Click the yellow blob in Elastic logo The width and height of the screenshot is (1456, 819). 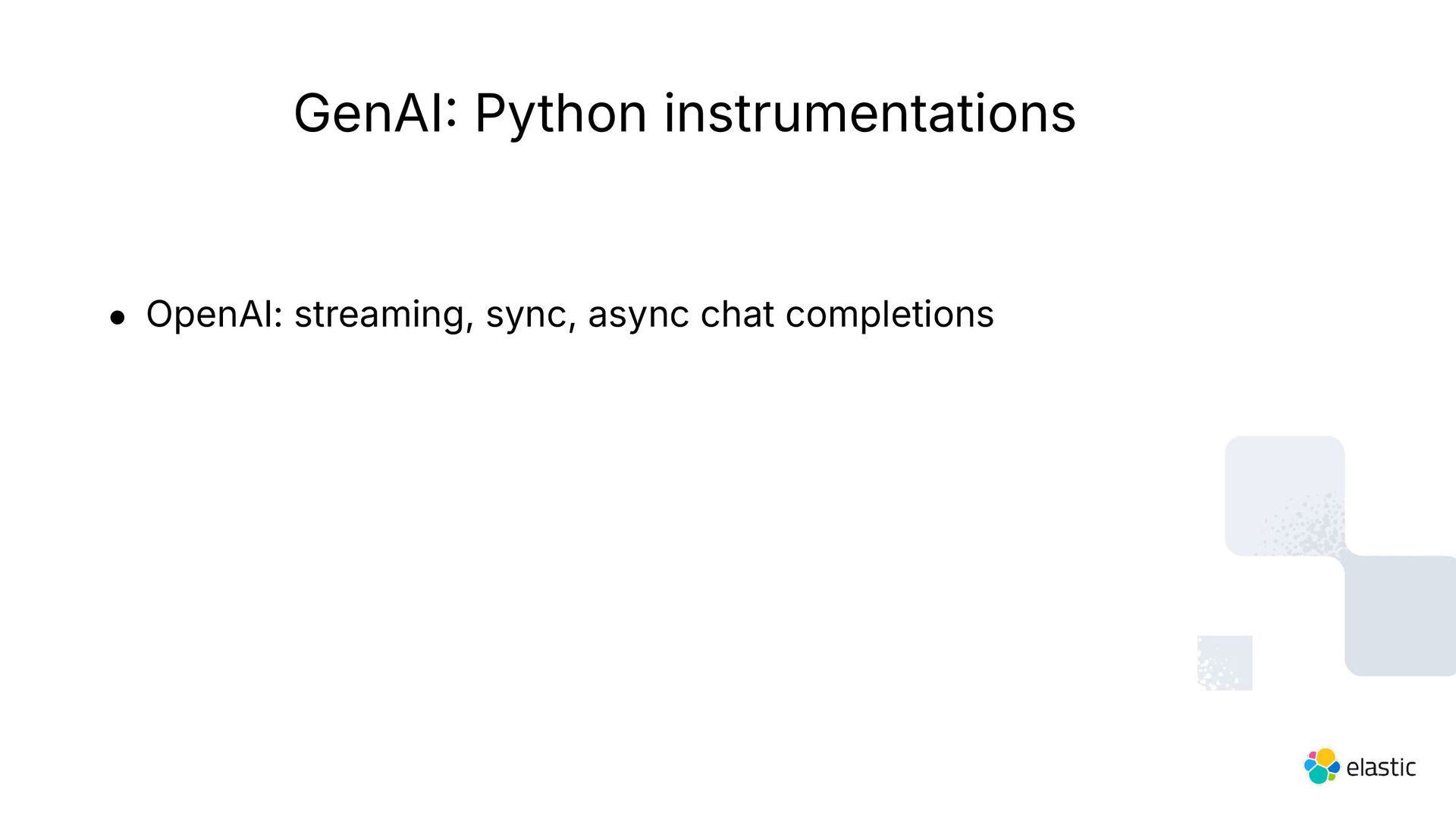(x=1326, y=758)
